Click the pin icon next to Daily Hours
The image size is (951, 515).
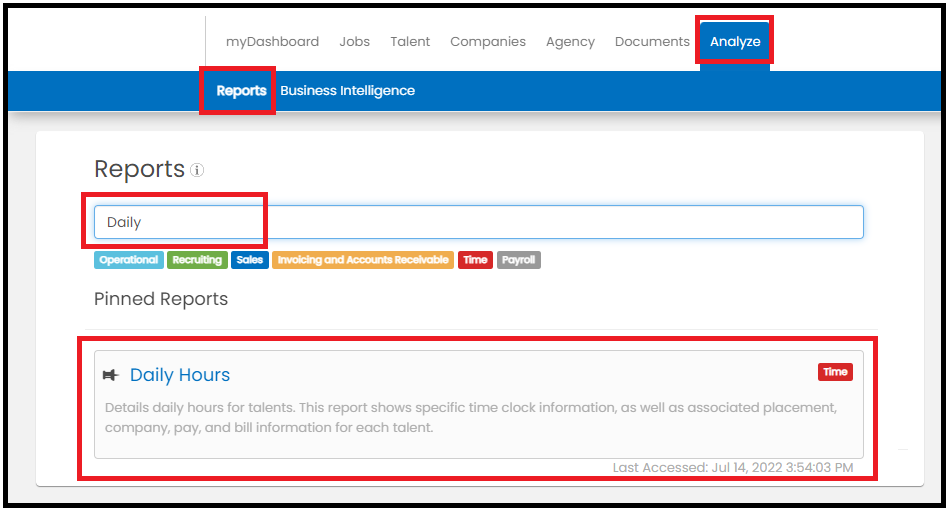click(x=110, y=375)
